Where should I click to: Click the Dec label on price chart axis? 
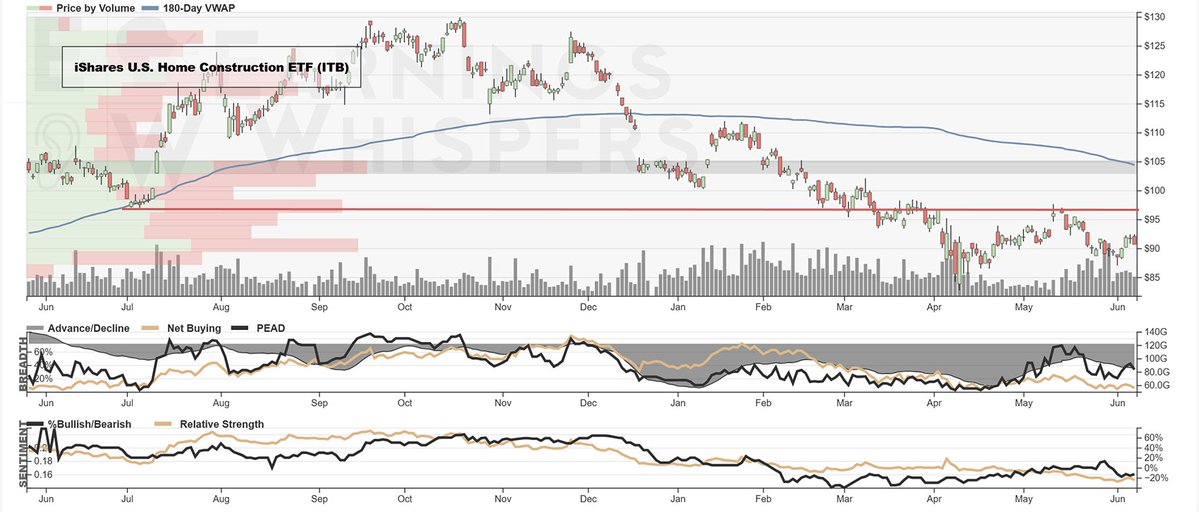point(588,307)
